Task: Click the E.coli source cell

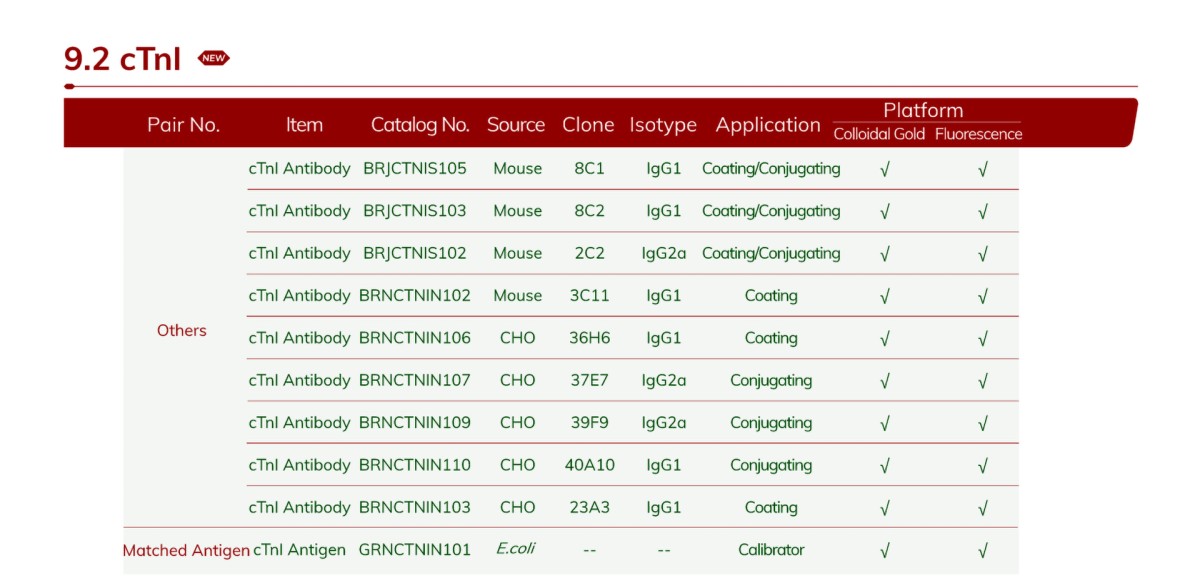Action: (516, 549)
